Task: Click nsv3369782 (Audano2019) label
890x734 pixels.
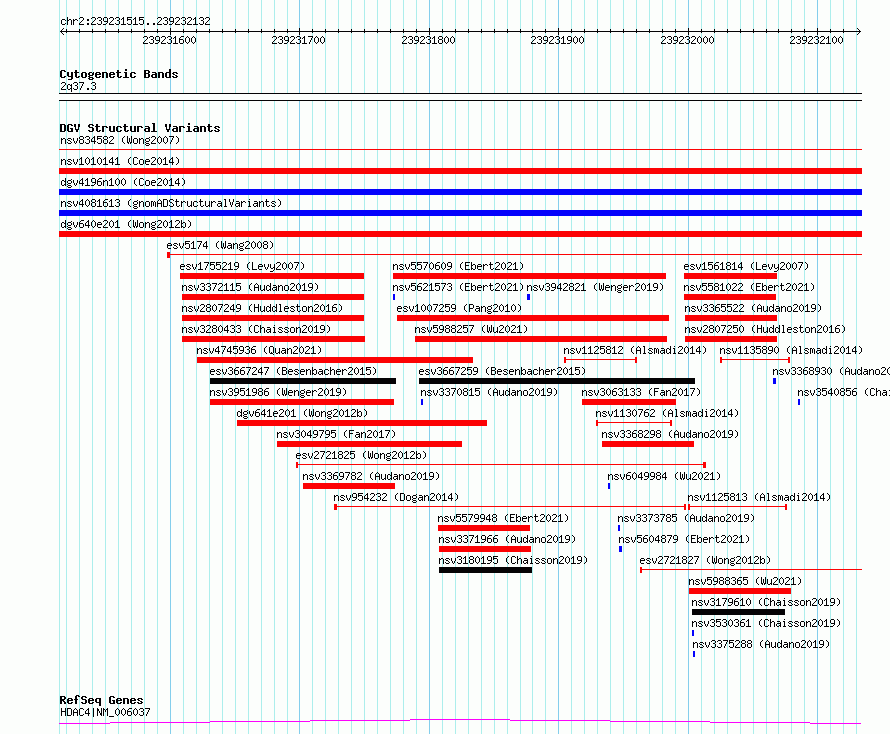Action: pos(371,476)
